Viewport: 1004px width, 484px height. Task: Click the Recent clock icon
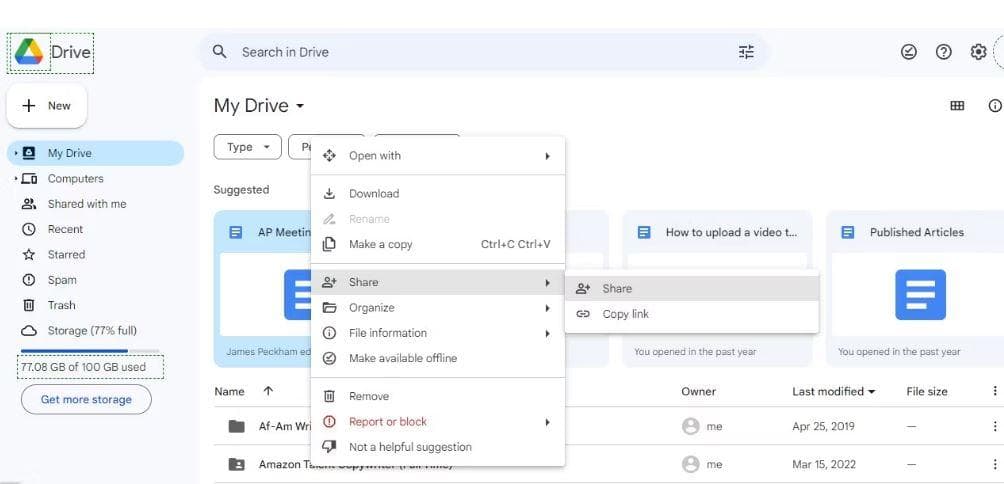(29, 229)
